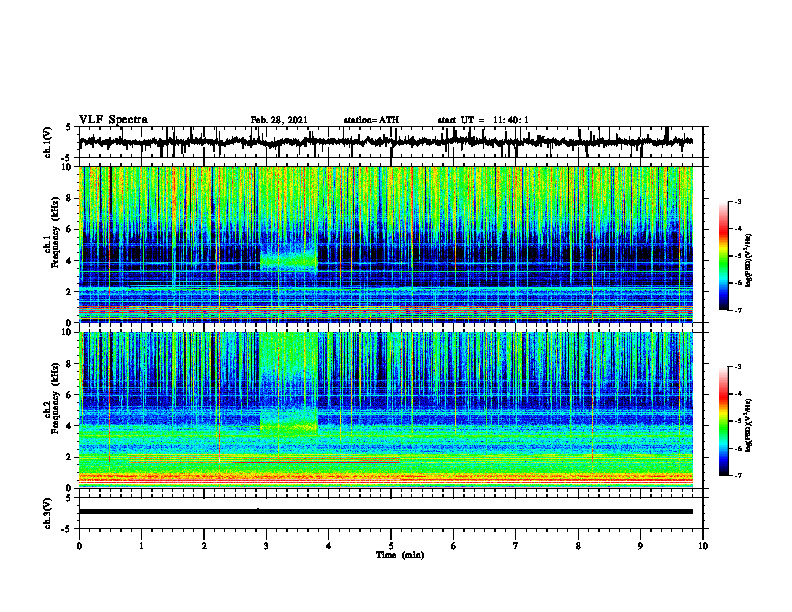Click the "VLF Spectra" plot title
The height and width of the screenshot is (612, 792).
click(x=113, y=120)
